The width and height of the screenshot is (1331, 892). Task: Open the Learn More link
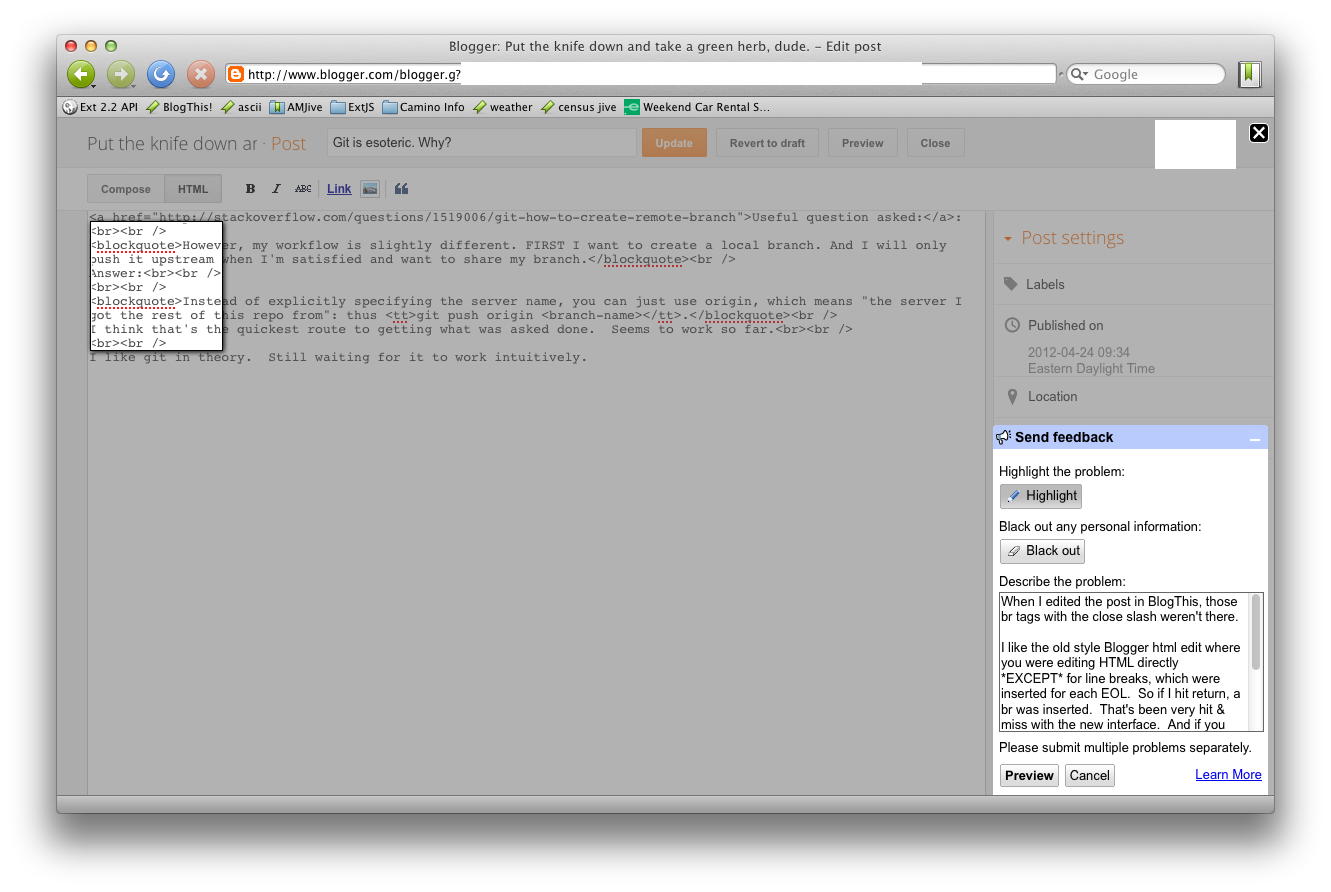coord(1228,775)
